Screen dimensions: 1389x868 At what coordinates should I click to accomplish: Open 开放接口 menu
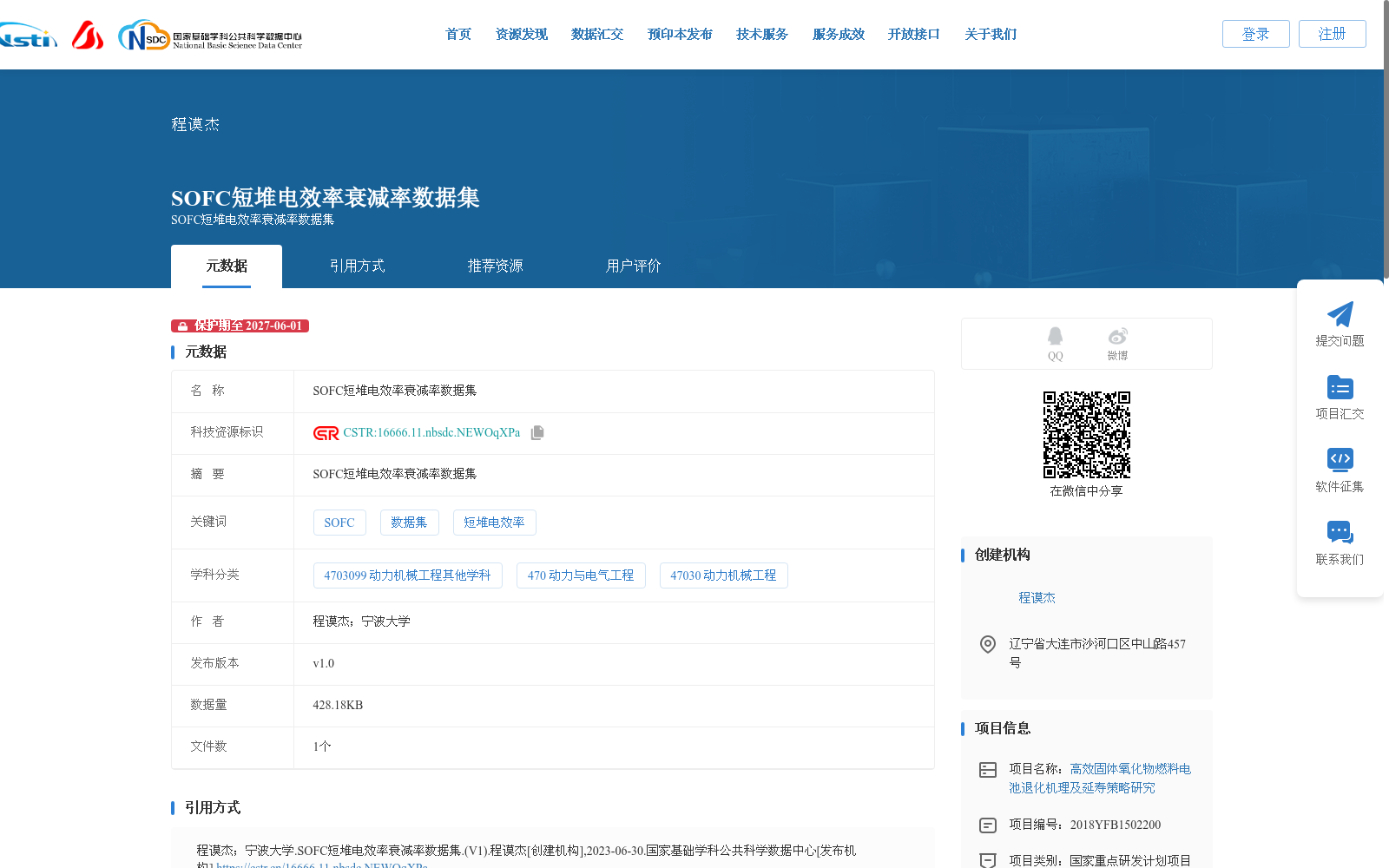click(914, 35)
